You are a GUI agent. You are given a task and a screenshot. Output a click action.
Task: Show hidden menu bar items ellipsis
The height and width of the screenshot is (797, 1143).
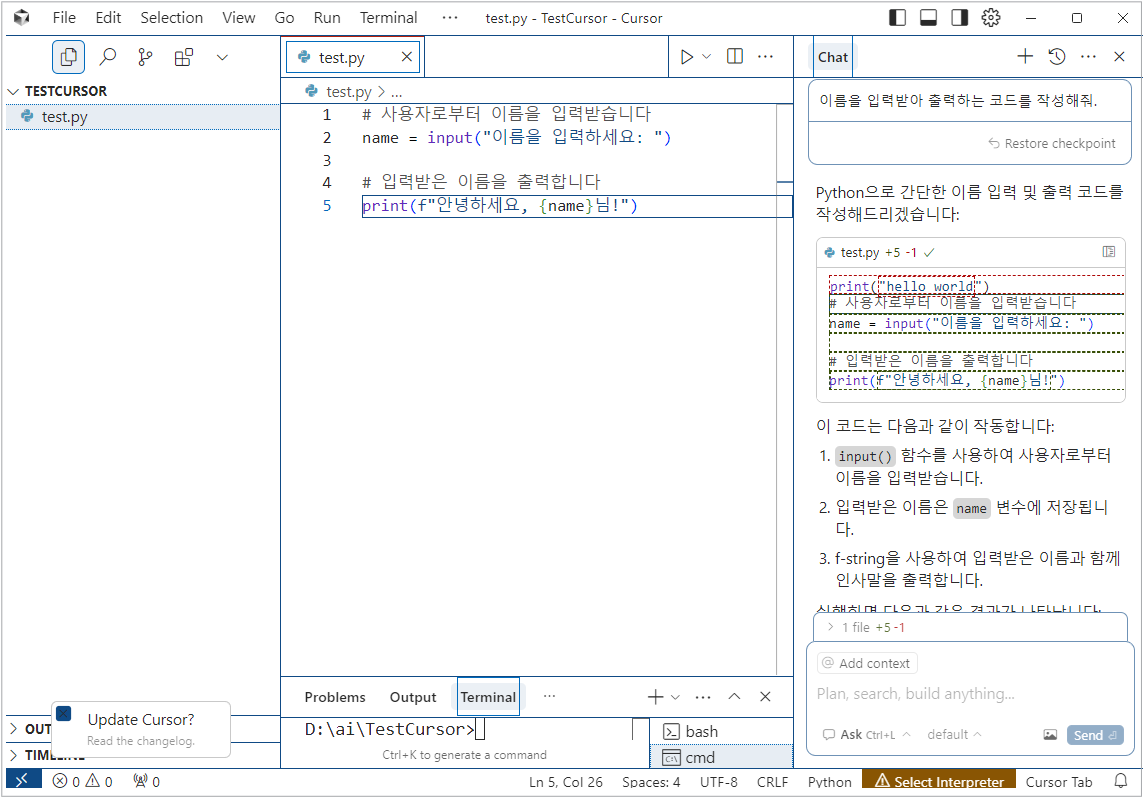tap(450, 18)
